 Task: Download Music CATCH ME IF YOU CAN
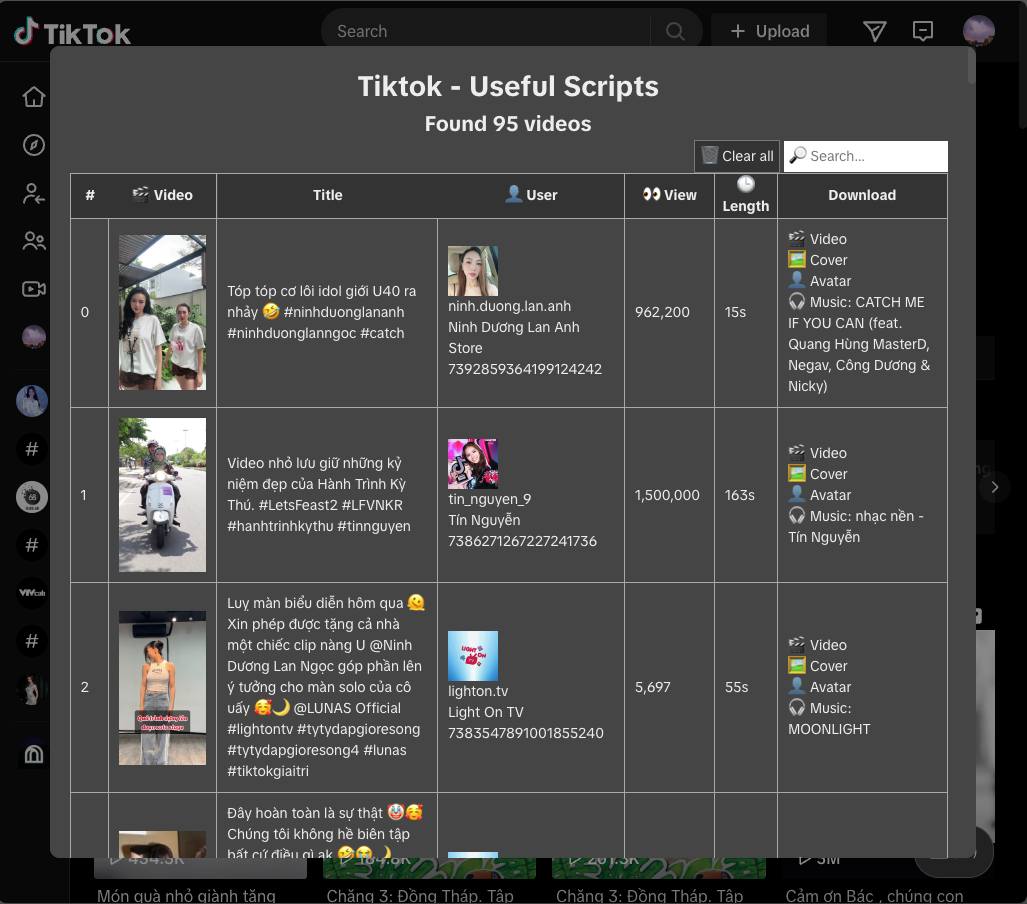859,344
